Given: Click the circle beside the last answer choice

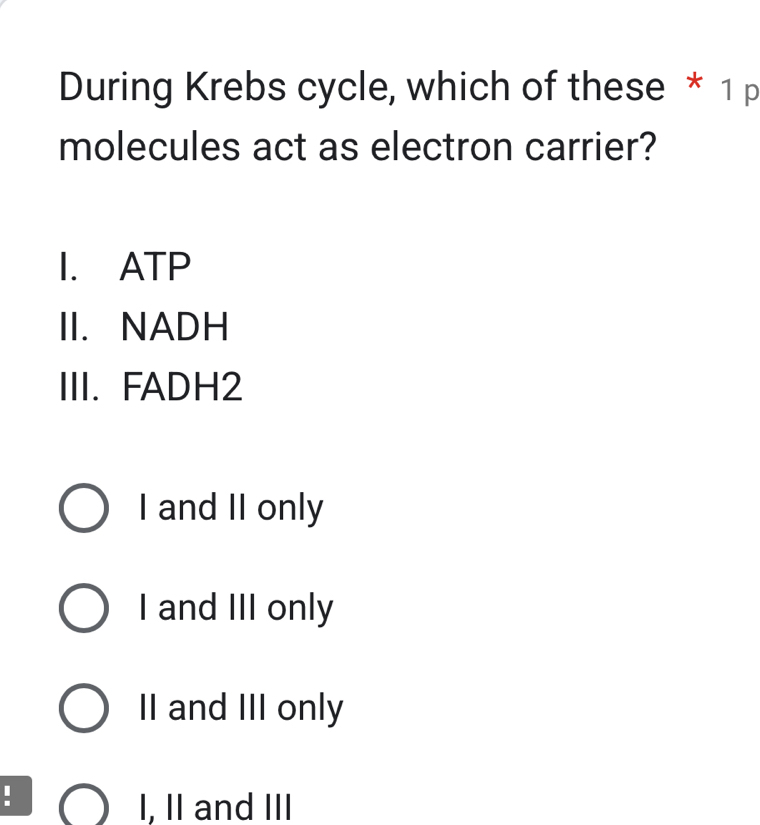Looking at the screenshot, I should [x=83, y=805].
